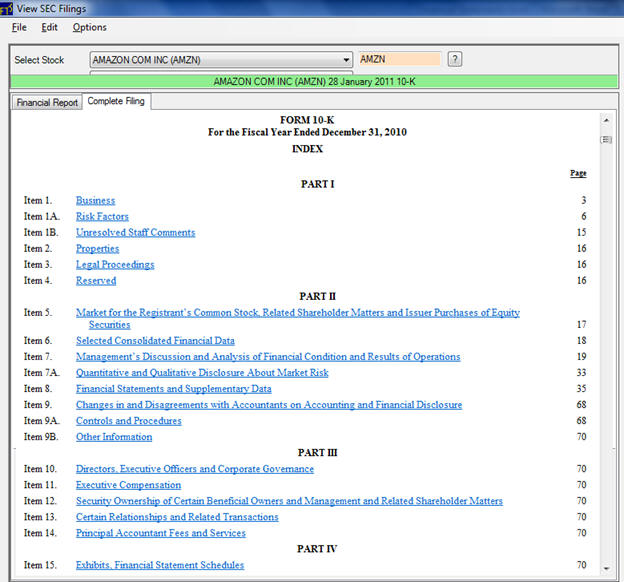The width and height of the screenshot is (624, 582).
Task: Open Changes in and Disagreements with Accountants link
Action: pyautogui.click(x=269, y=404)
